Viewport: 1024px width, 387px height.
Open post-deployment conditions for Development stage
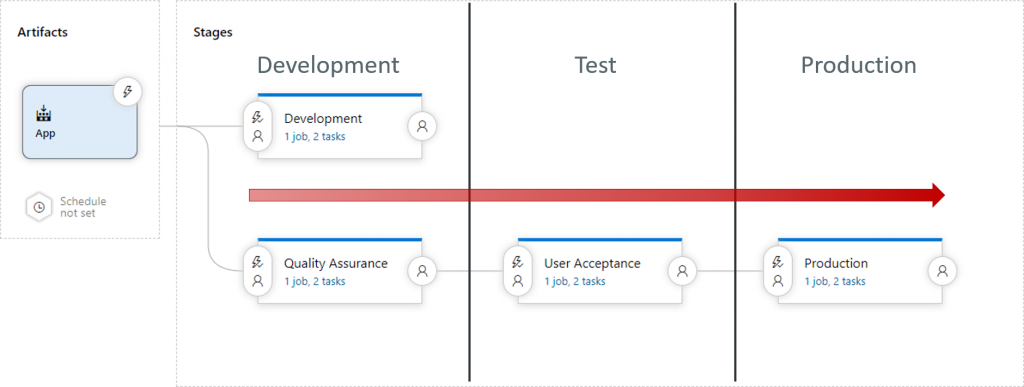pos(422,127)
